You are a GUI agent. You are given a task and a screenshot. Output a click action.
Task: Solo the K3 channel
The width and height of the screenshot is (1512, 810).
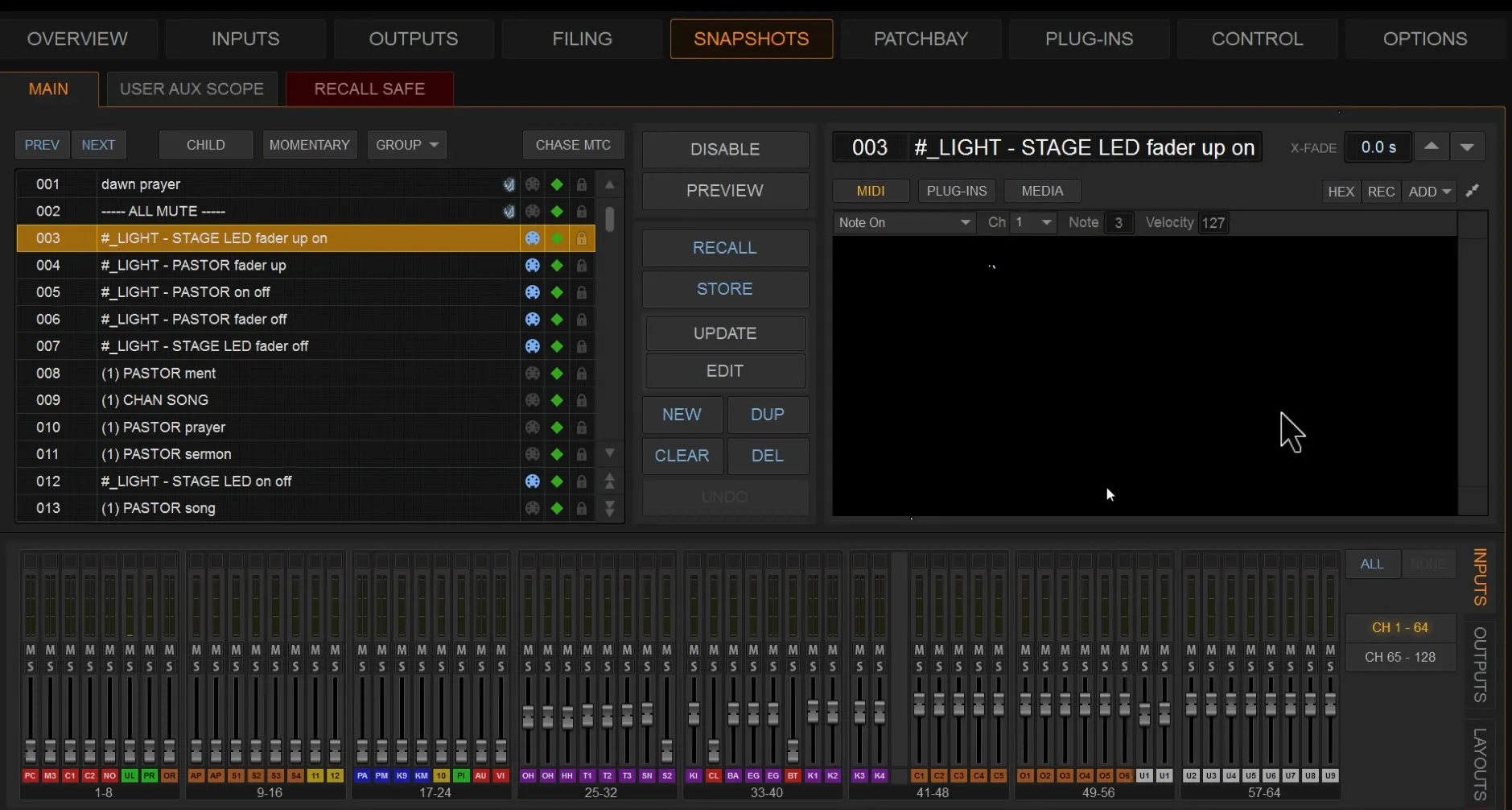pos(859,667)
